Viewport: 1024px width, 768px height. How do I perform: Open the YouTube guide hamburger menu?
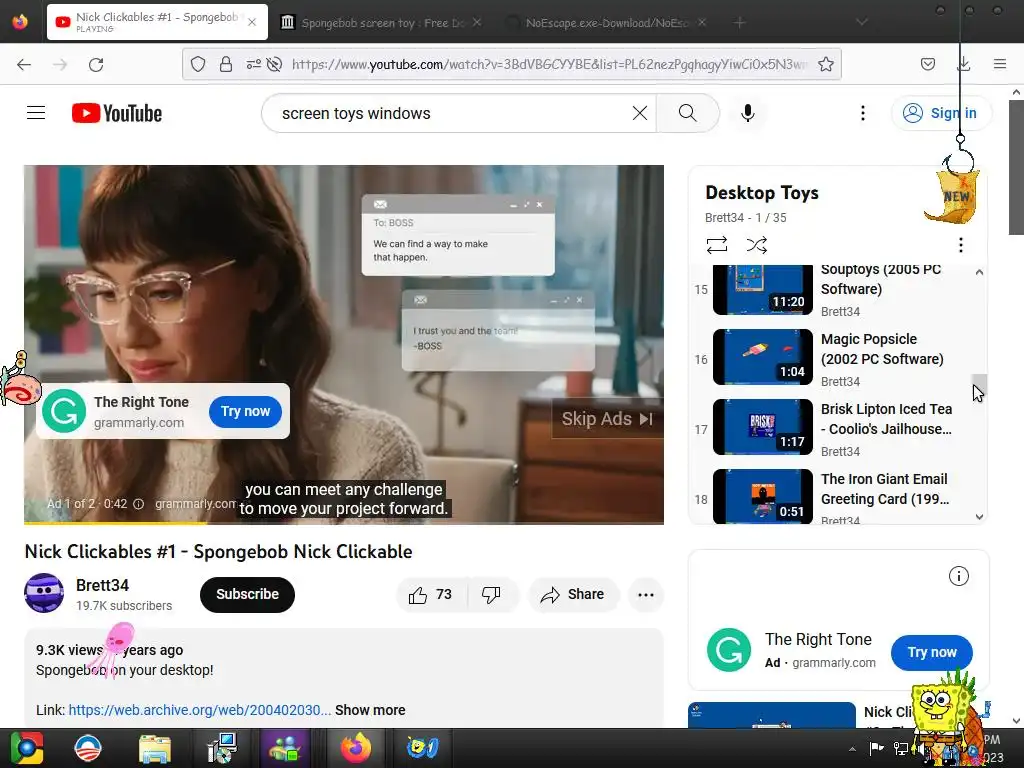[x=36, y=113]
